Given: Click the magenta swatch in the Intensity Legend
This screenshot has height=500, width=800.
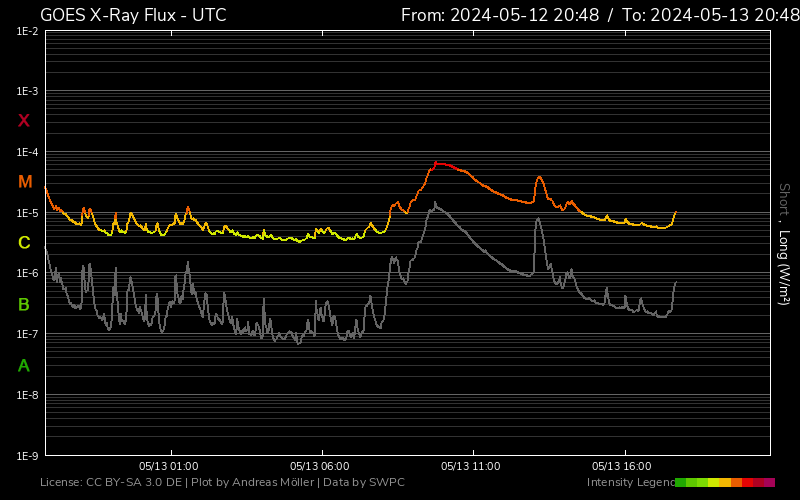Looking at the screenshot, I should coord(769,483).
